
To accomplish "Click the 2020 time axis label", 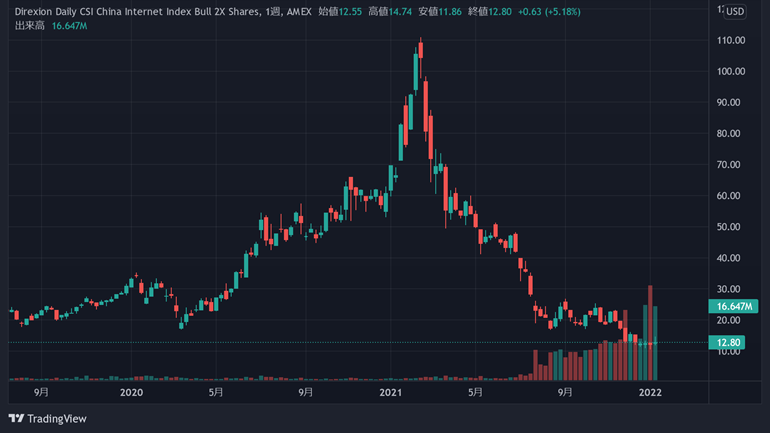I will point(131,392).
